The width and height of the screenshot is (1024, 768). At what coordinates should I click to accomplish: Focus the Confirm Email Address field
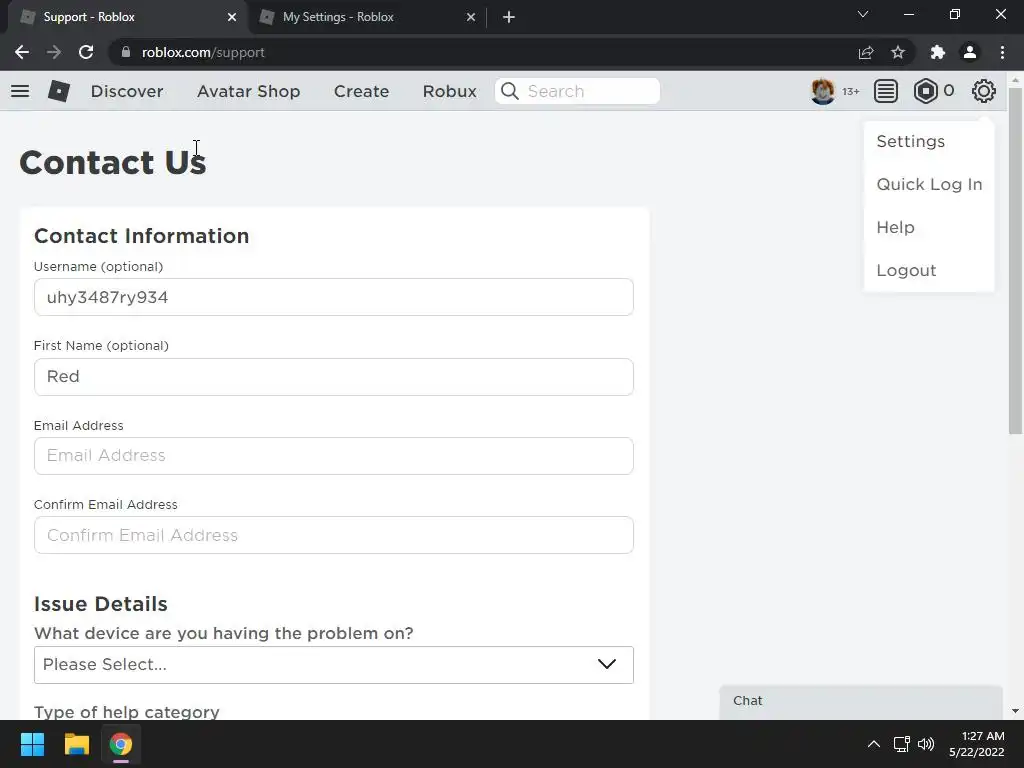[x=334, y=535]
